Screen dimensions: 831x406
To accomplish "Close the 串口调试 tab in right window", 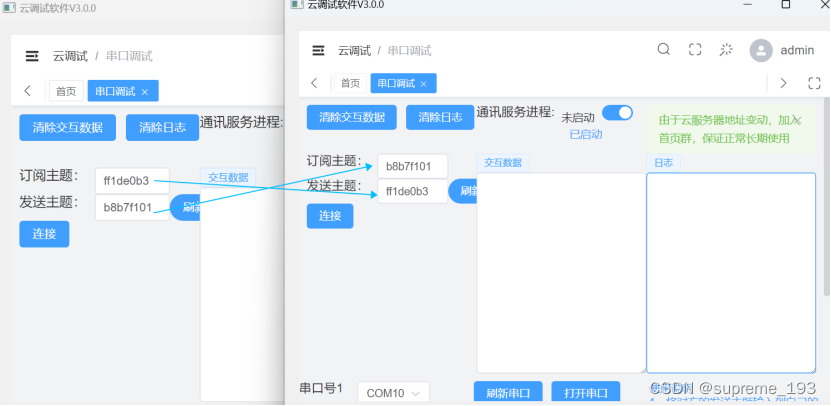I will tap(423, 84).
